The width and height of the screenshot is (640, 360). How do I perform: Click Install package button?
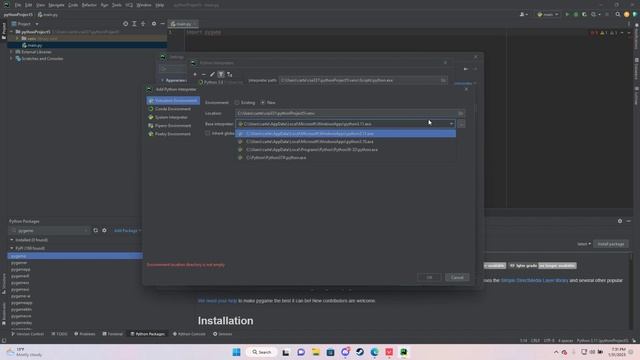[611, 244]
